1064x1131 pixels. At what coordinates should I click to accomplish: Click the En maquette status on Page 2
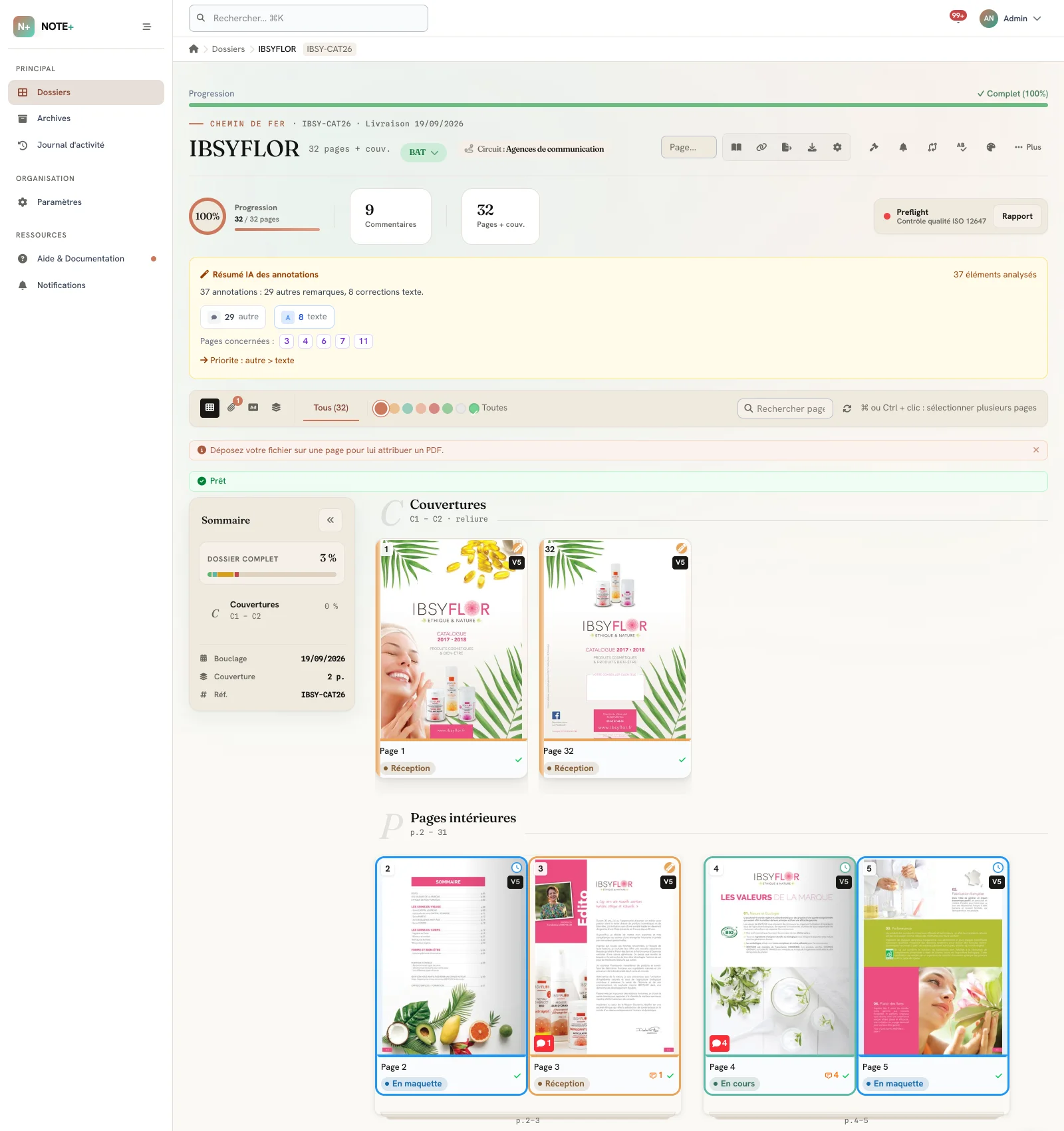[414, 1084]
